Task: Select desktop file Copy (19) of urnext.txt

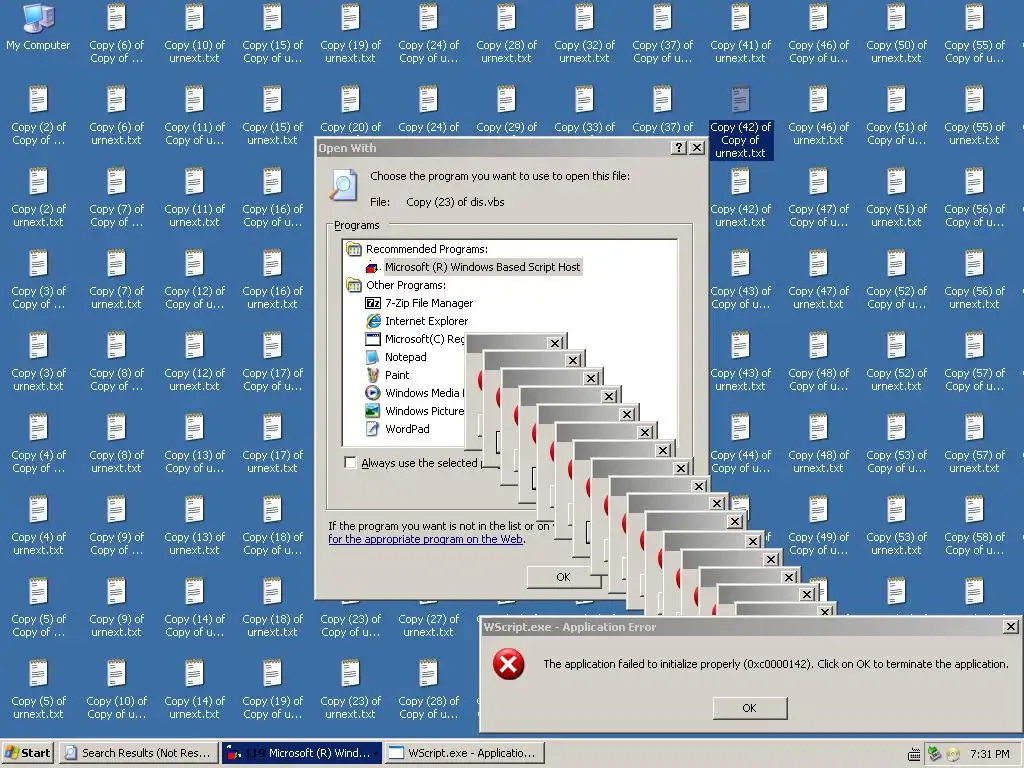Action: point(350,34)
